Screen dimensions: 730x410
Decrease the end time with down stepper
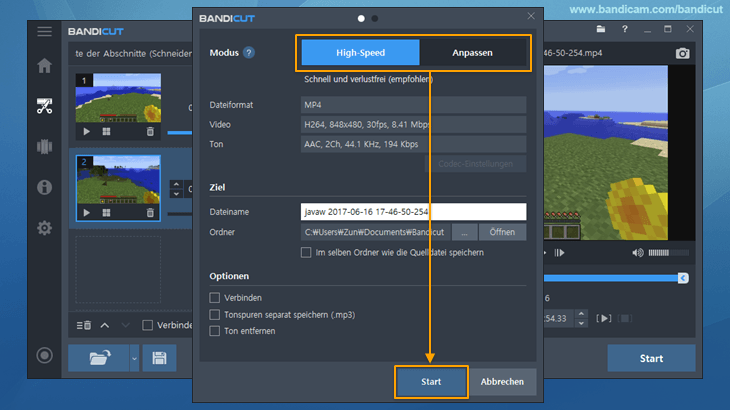pos(581,323)
